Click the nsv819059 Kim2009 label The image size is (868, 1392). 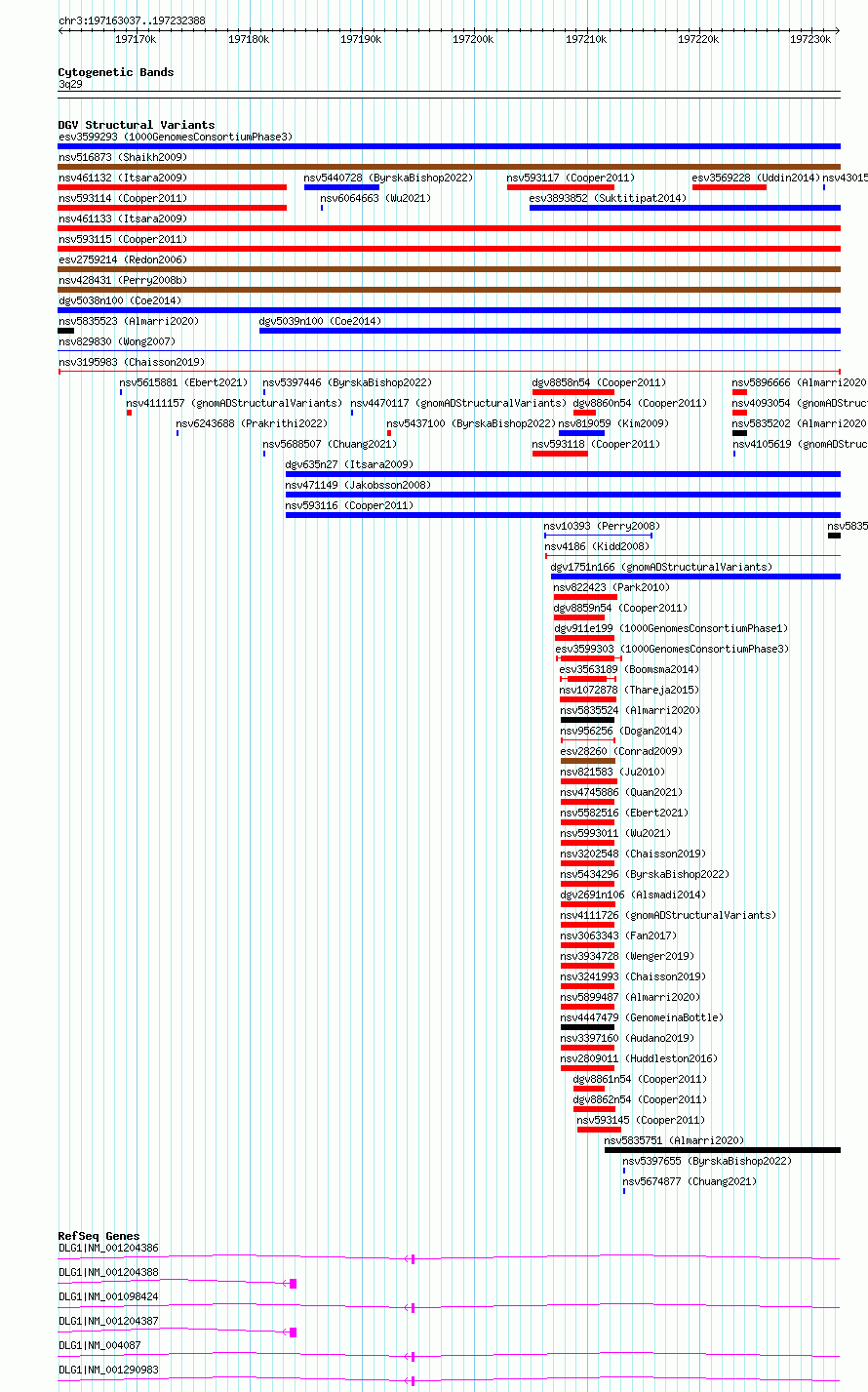[x=613, y=423]
